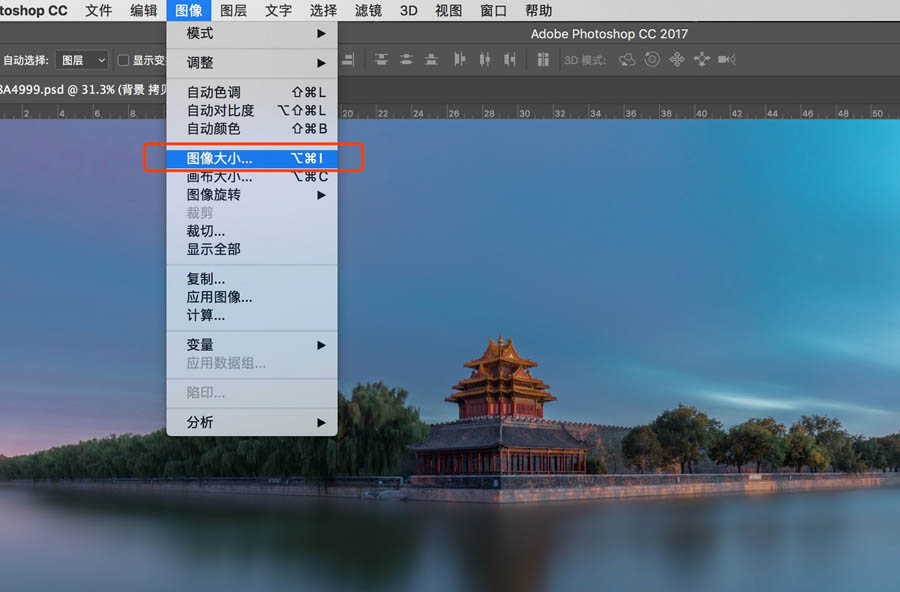Click the align right edges icon
The width and height of the screenshot is (900, 592).
point(348,60)
